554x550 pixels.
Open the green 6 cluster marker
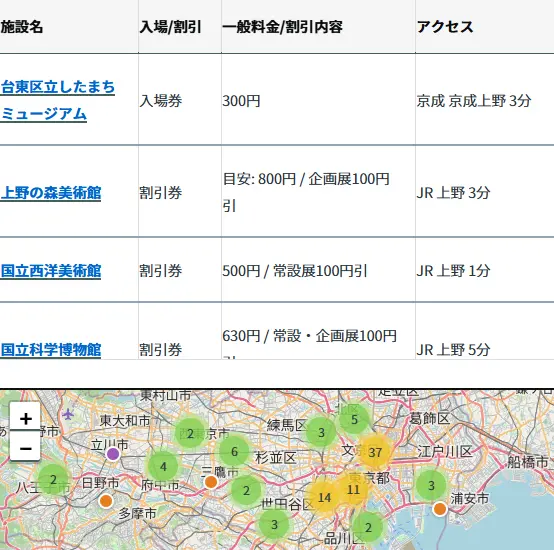tap(234, 451)
